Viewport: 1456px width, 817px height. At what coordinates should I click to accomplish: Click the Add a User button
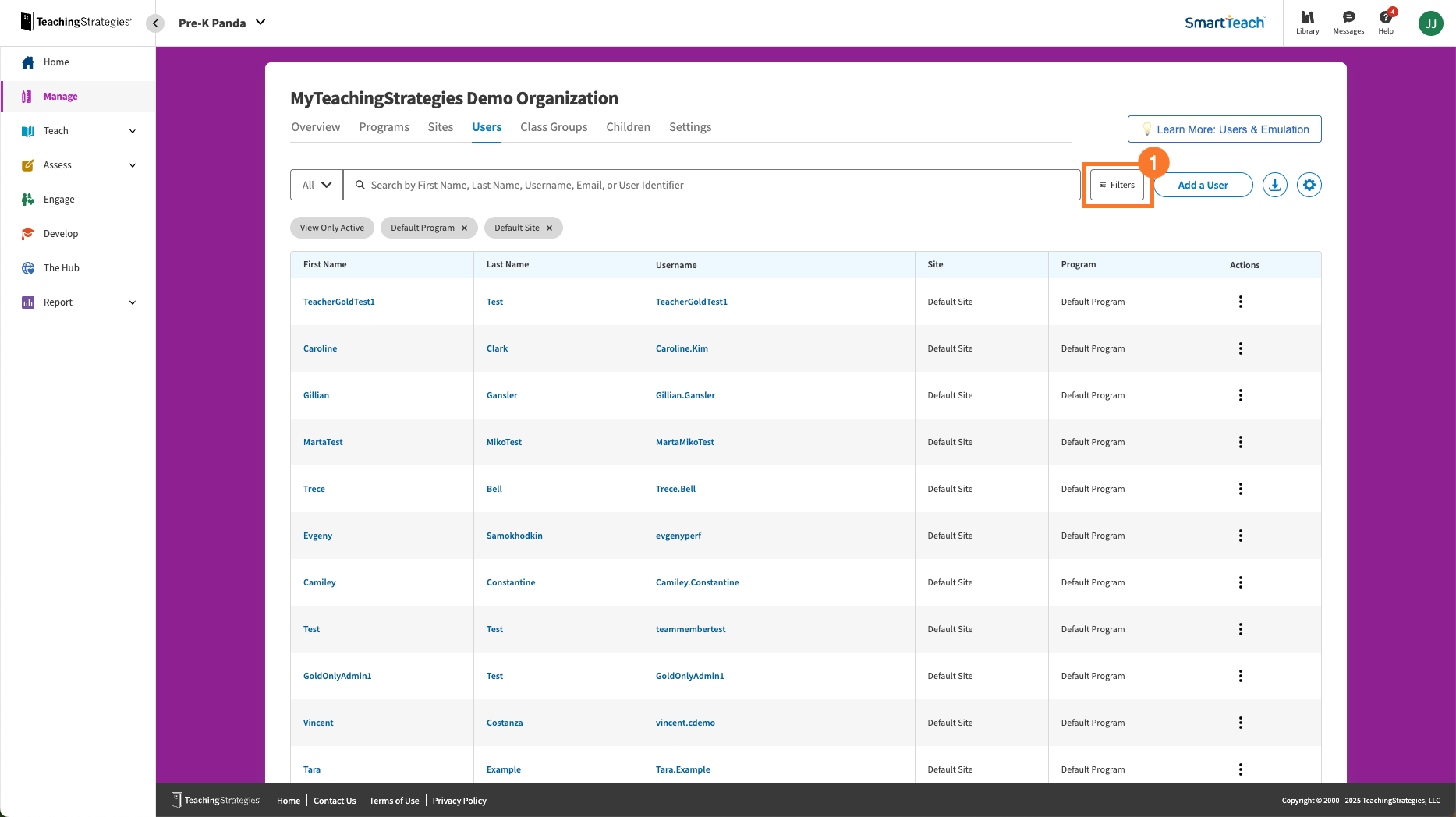coord(1203,185)
